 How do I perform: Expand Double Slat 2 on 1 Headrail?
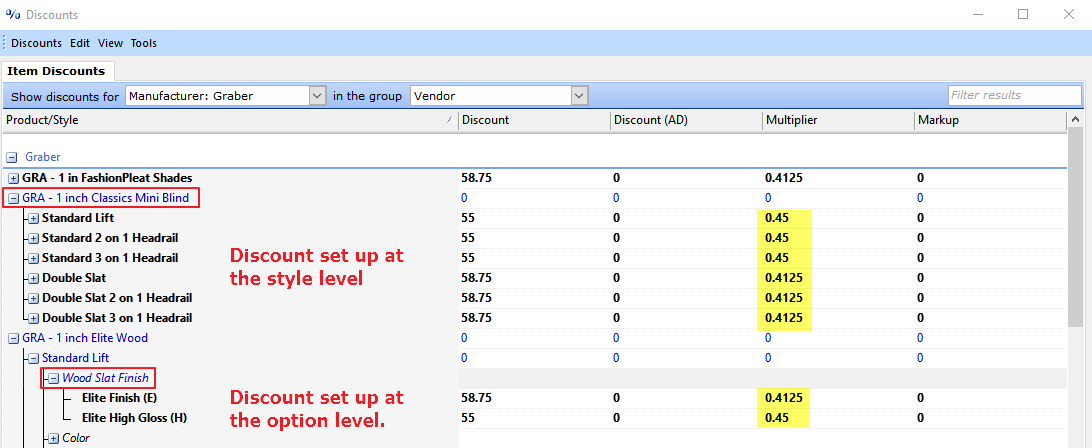coord(33,298)
